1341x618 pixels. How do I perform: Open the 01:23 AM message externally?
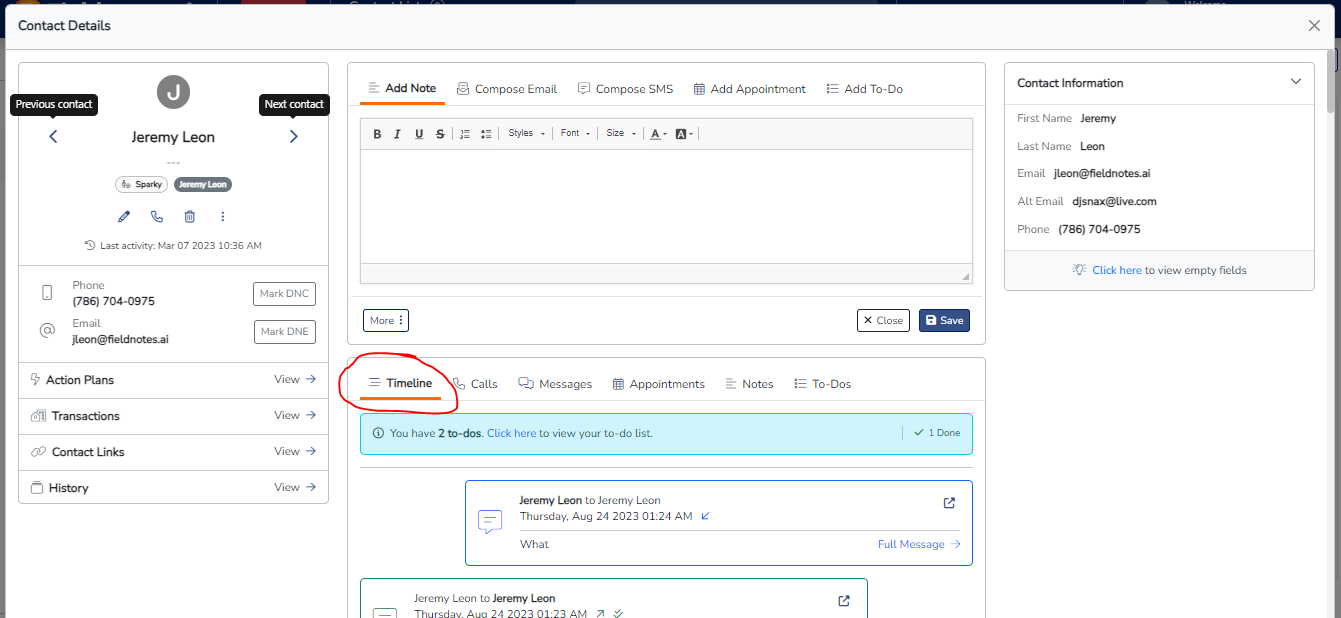844,600
